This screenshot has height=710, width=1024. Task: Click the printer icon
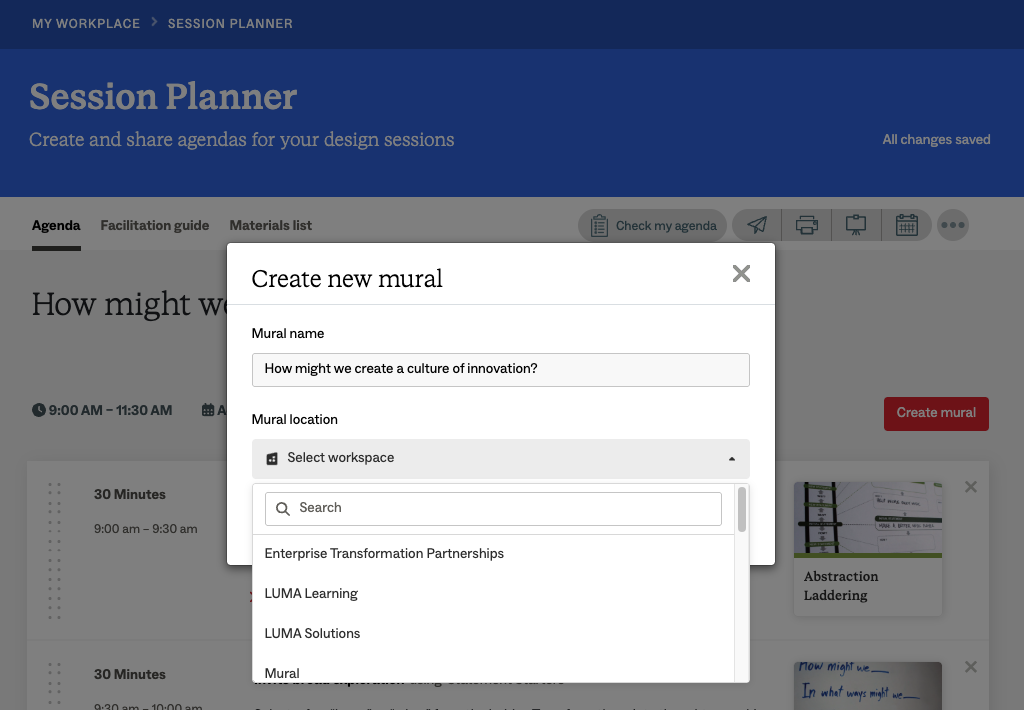pos(807,225)
